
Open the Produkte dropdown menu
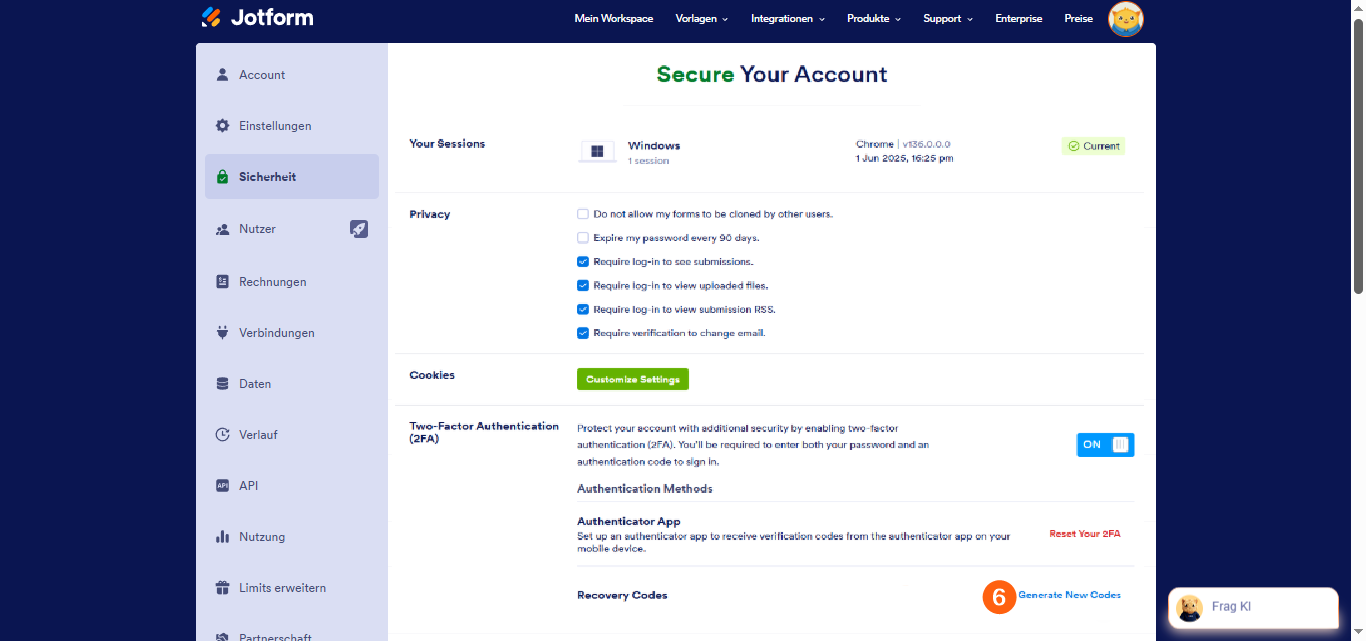click(874, 19)
